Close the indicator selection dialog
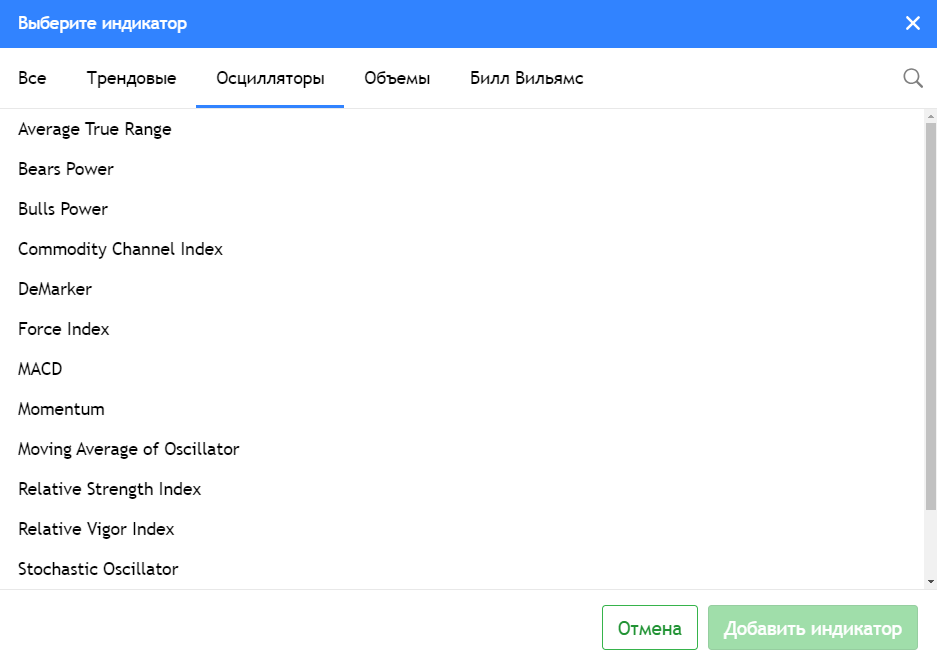The image size is (937, 656). pos(912,23)
